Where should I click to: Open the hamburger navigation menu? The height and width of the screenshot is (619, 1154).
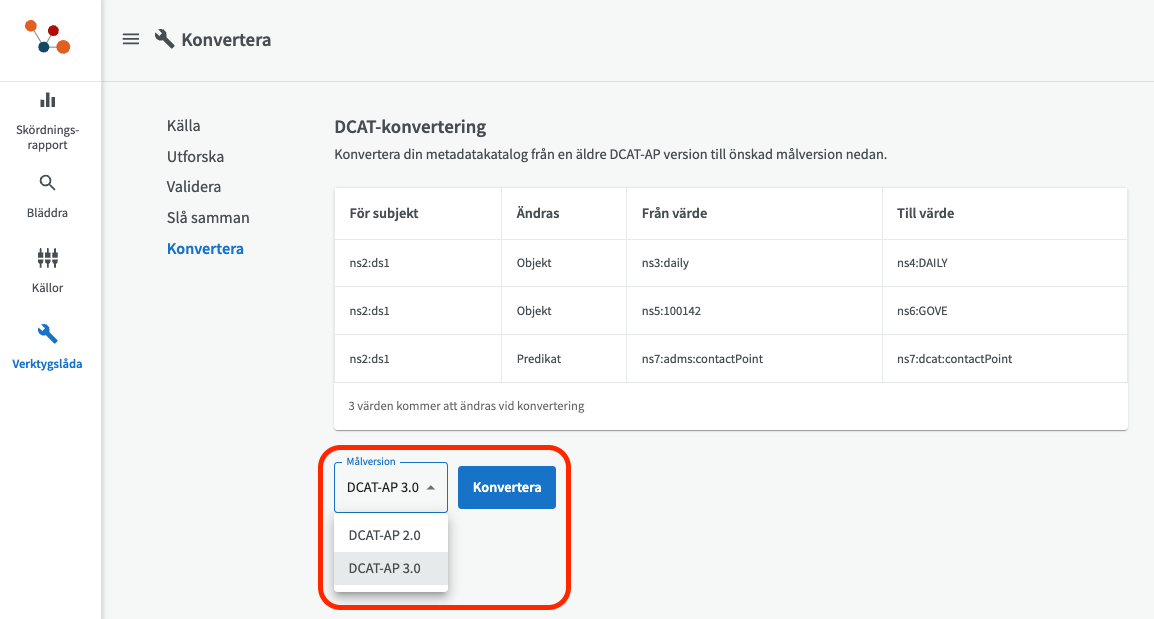130,39
